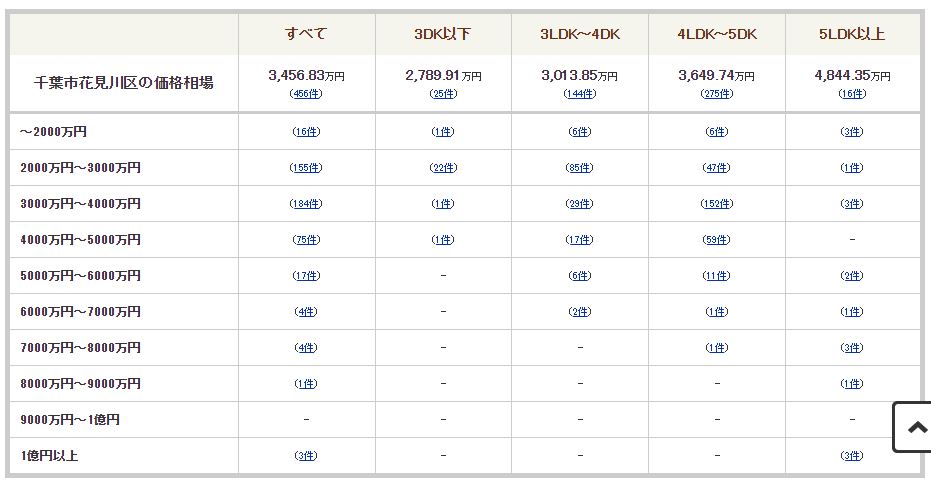Open すべて 1件 link for 8000万円~9000万円
The image size is (931, 487).
coord(306,384)
